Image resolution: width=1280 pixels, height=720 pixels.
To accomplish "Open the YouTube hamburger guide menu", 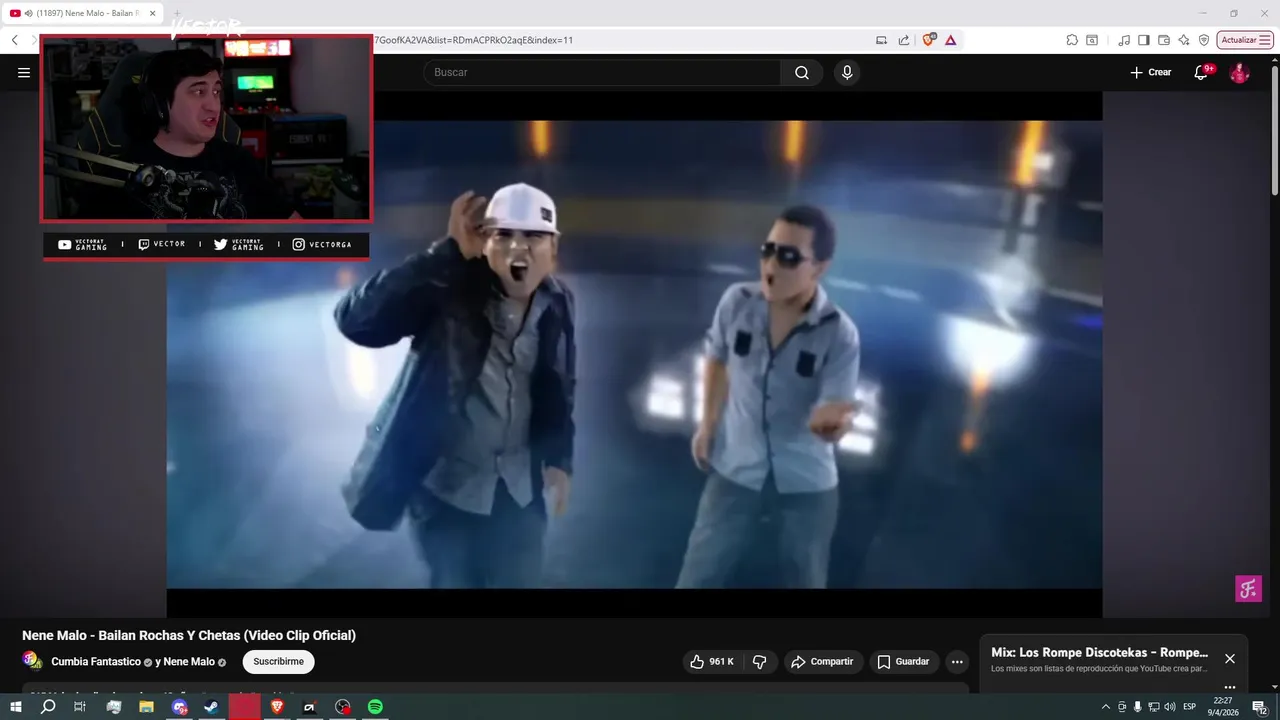I will 24,72.
